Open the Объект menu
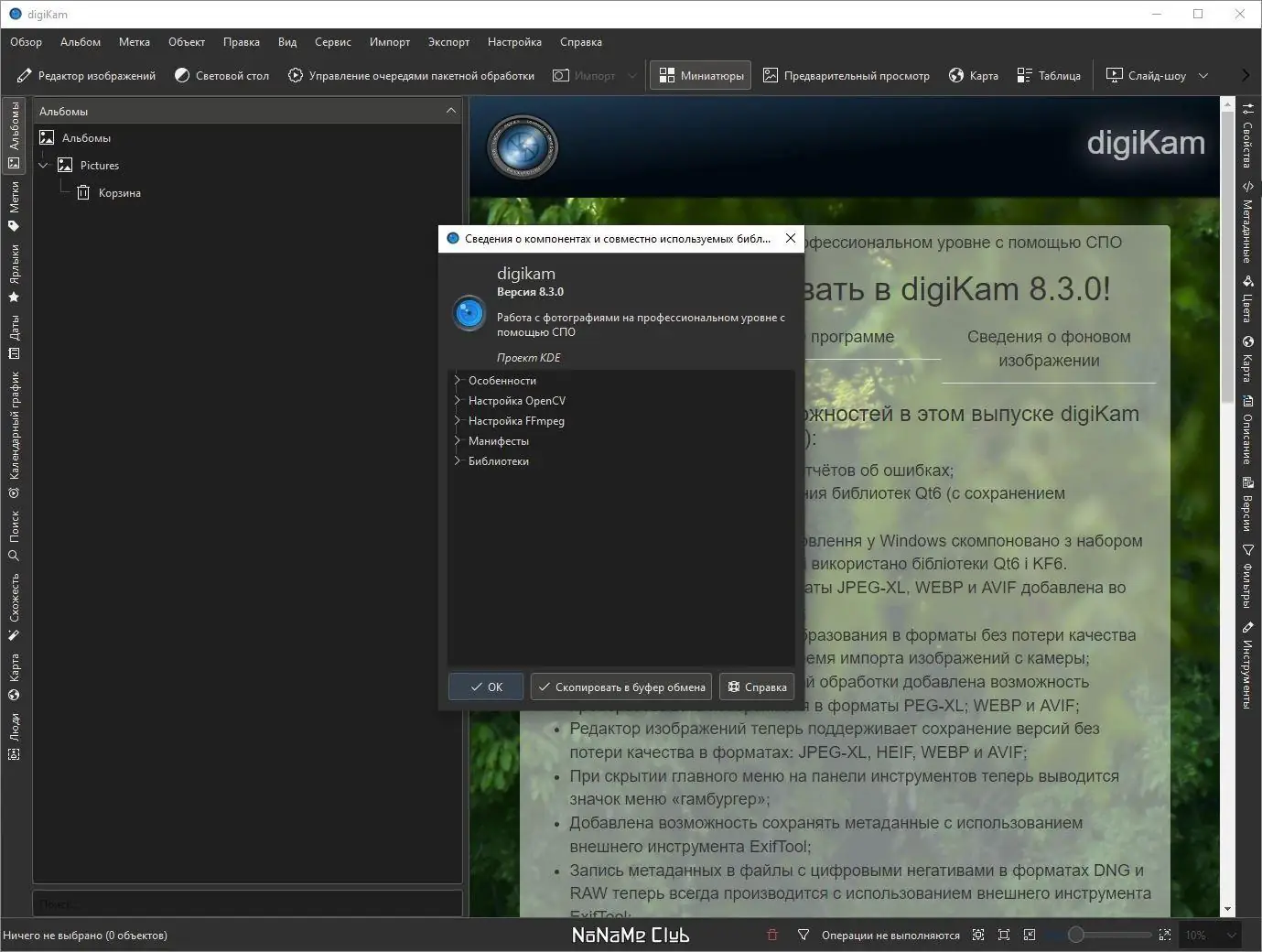 point(187,42)
